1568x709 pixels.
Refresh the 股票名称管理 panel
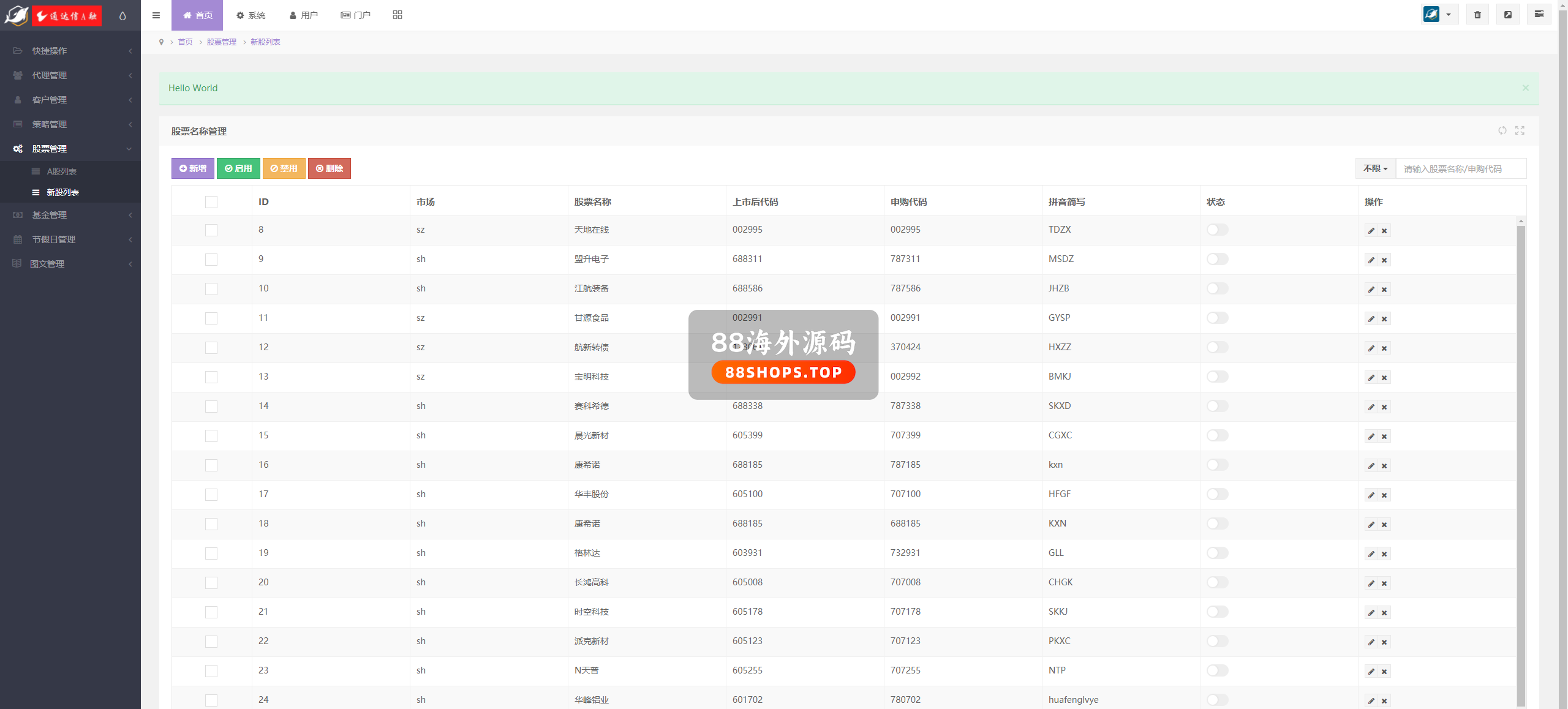pos(1502,130)
